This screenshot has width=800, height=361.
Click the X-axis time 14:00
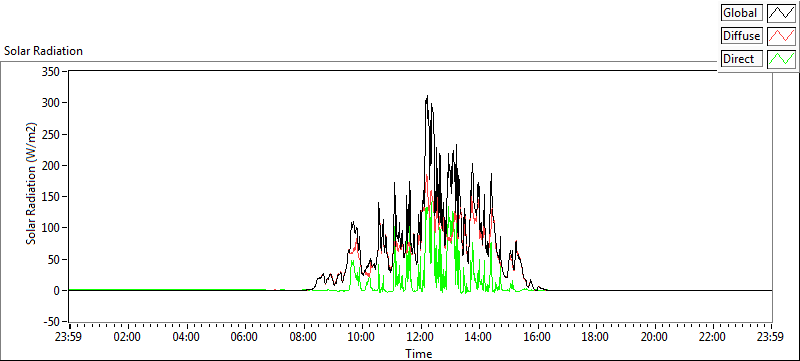479,338
